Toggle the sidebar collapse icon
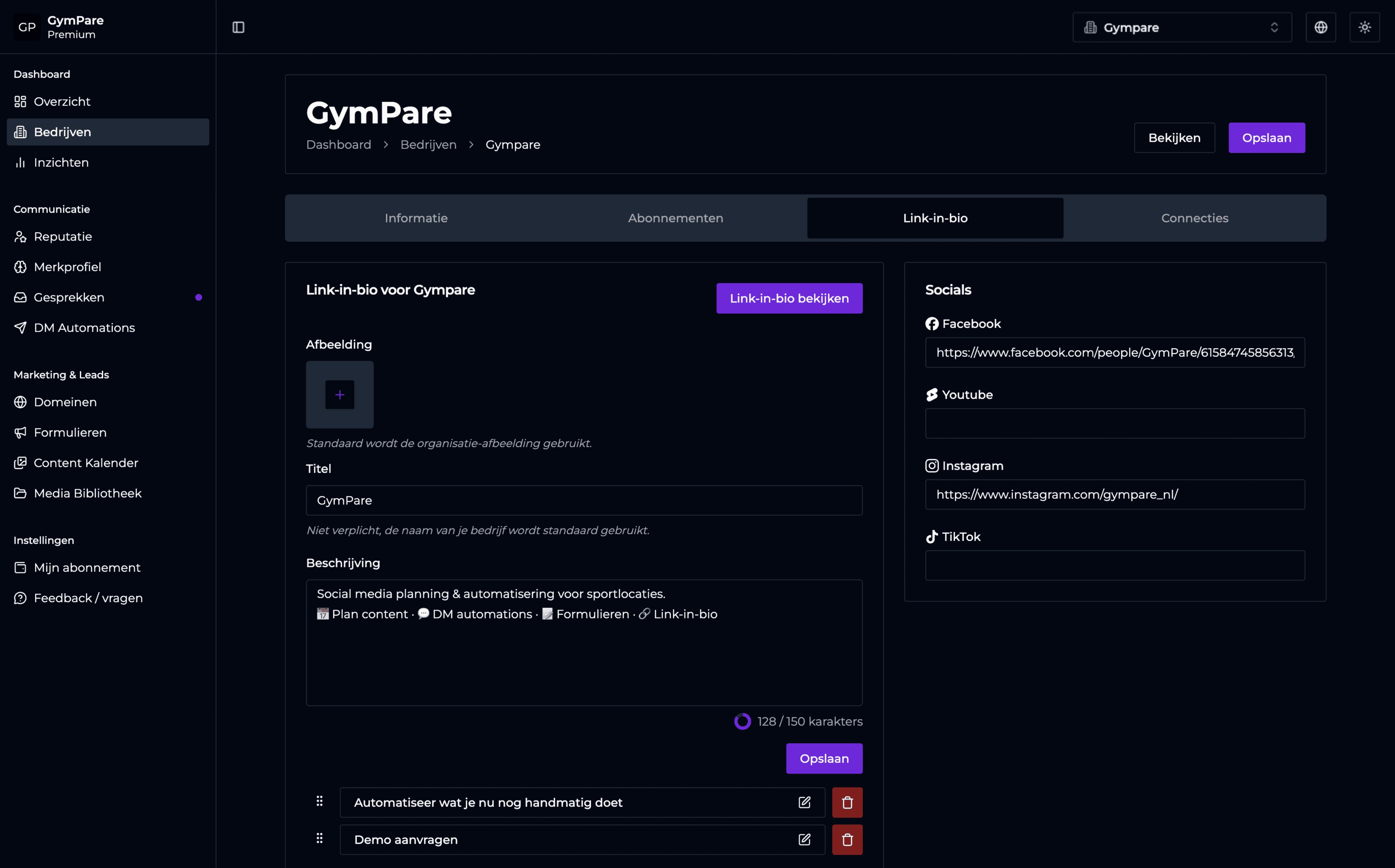The height and width of the screenshot is (868, 1395). coord(238,27)
